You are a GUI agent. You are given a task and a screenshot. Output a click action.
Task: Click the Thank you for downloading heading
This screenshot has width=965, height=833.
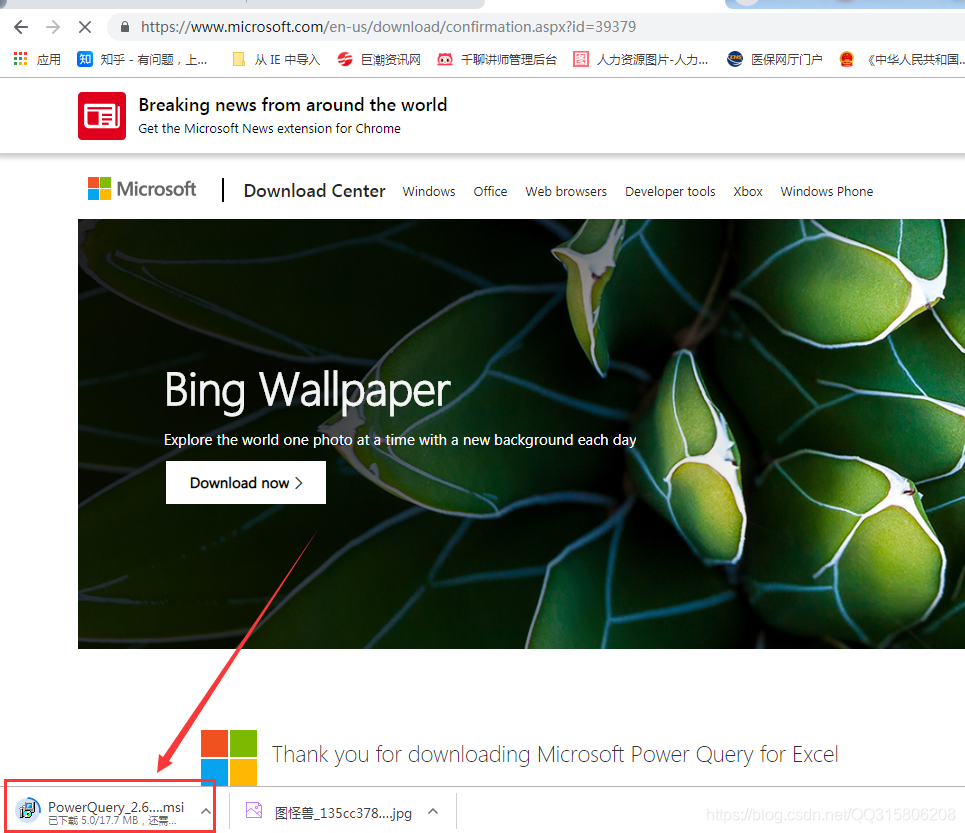point(555,754)
